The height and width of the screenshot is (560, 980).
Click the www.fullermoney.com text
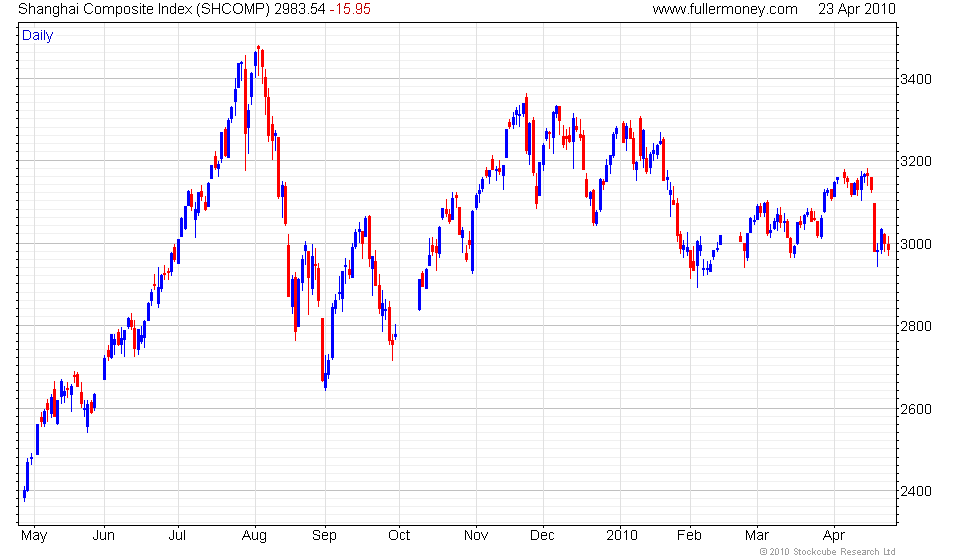(725, 9)
